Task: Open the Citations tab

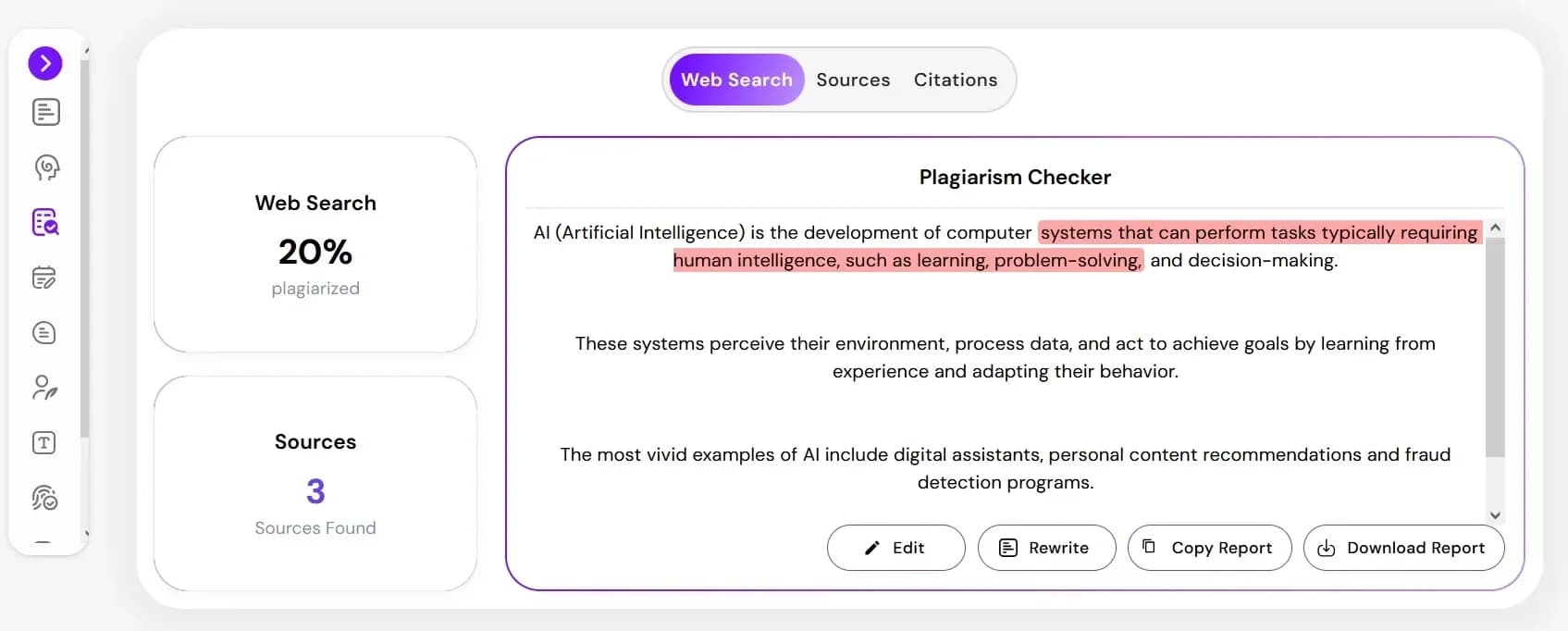Action: point(956,80)
